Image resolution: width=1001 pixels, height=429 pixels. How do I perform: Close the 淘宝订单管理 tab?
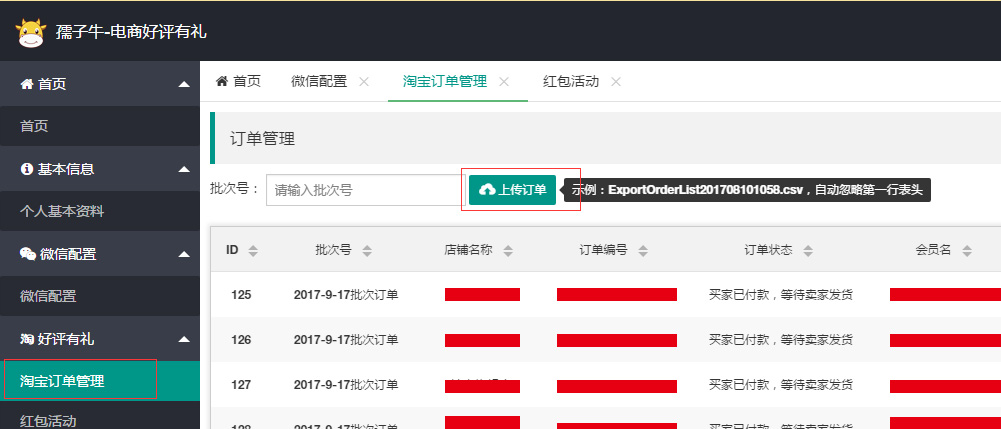tap(504, 82)
